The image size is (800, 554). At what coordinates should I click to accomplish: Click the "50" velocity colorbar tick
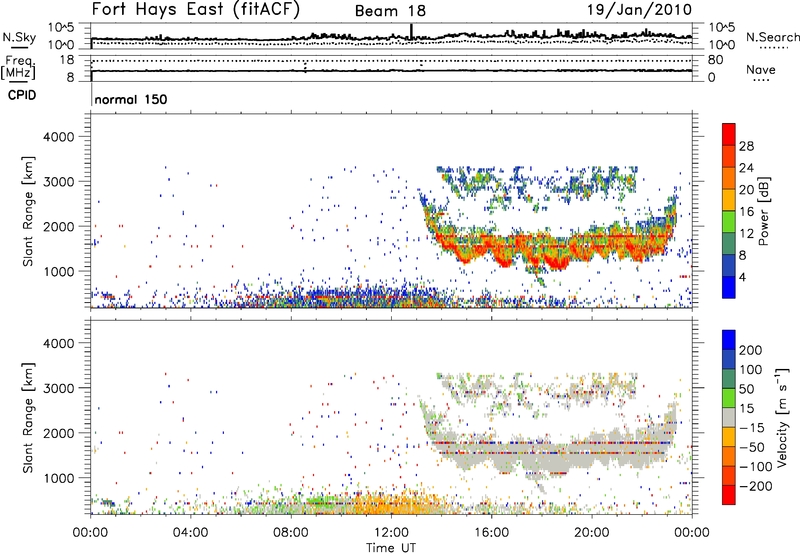747,389
